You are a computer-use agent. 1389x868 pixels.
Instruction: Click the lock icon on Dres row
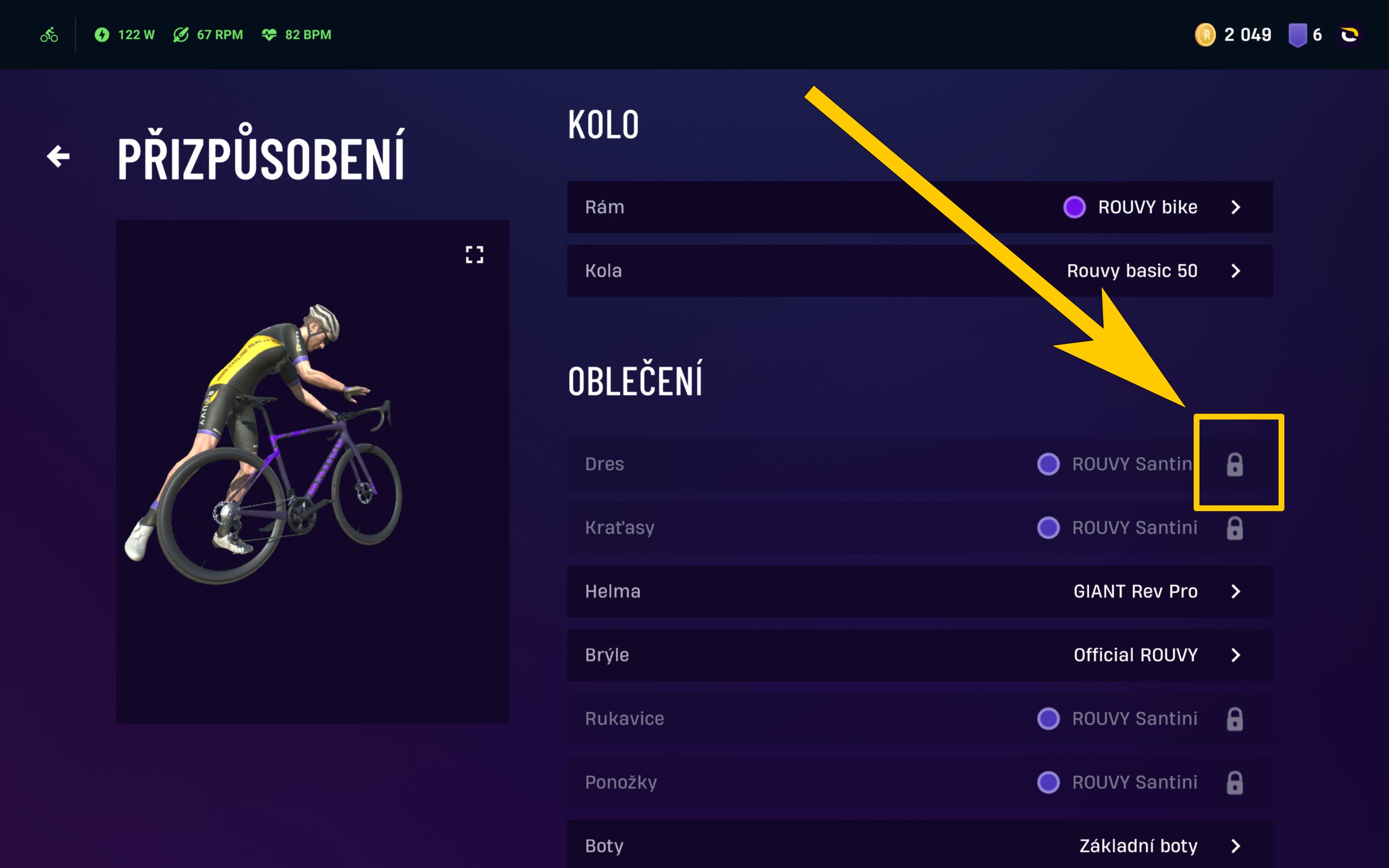[1235, 464]
